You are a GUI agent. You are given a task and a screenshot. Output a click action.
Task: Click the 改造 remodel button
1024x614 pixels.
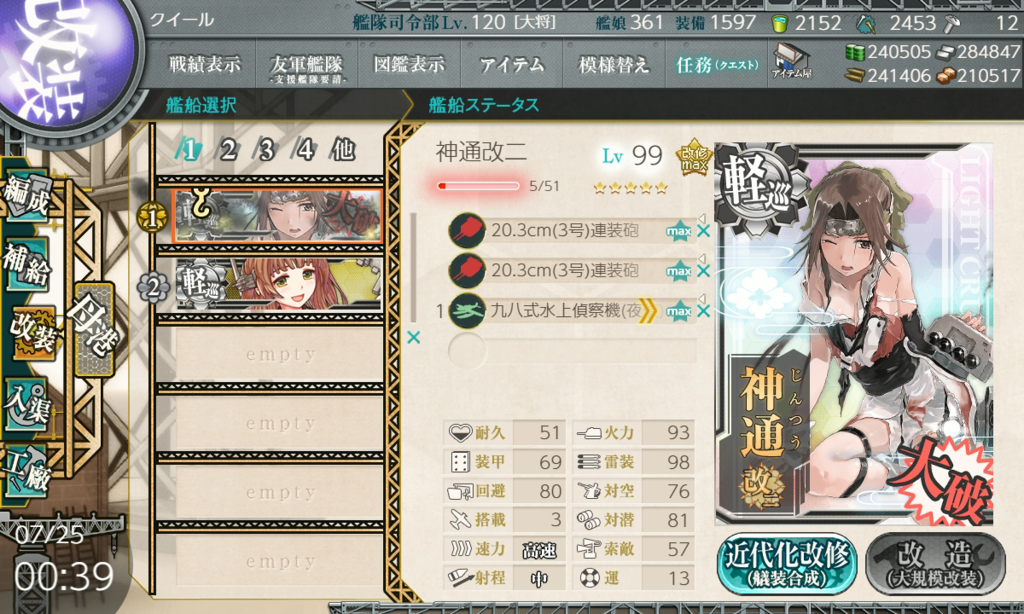coord(935,564)
